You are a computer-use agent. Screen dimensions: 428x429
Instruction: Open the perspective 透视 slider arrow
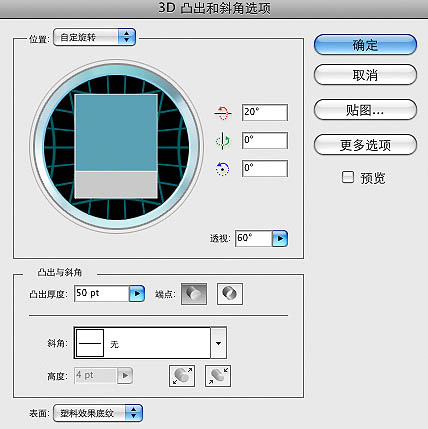pyautogui.click(x=280, y=238)
